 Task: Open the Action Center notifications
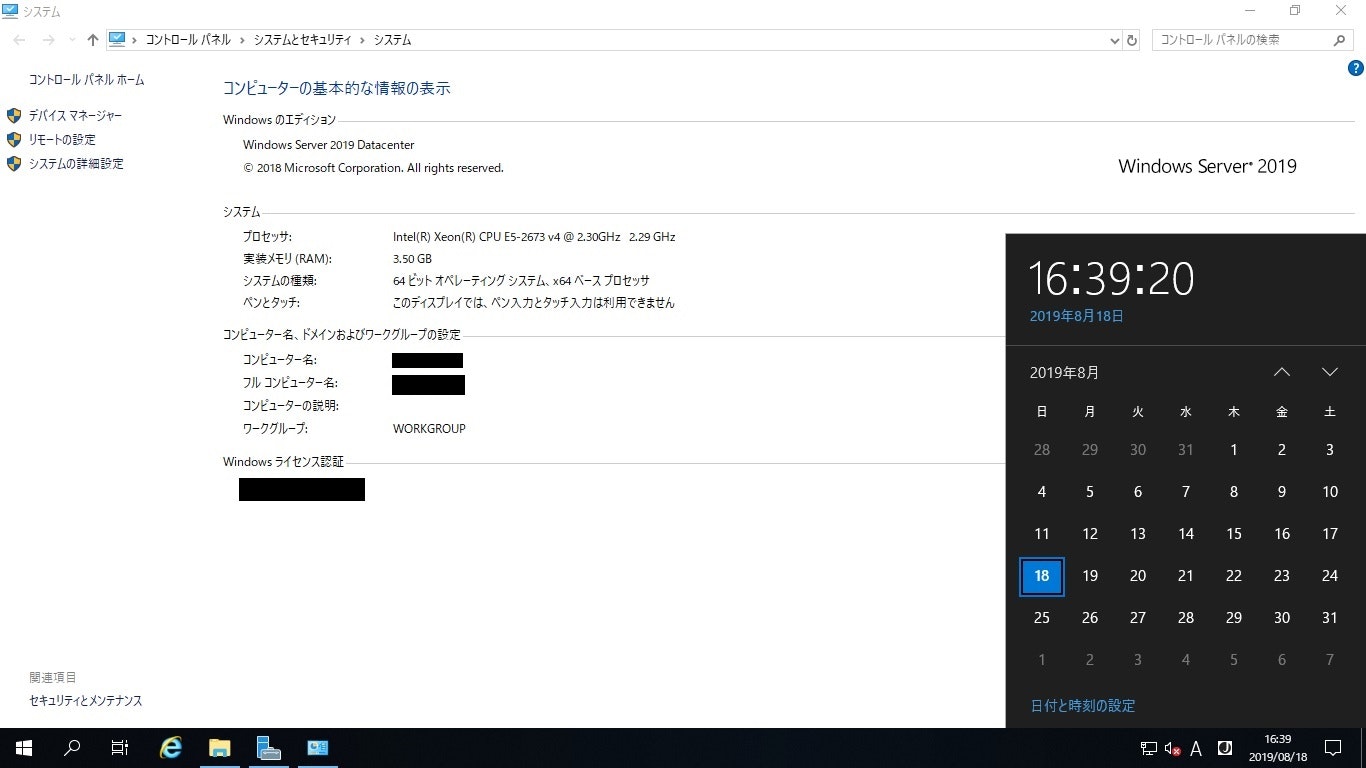click(x=1333, y=748)
